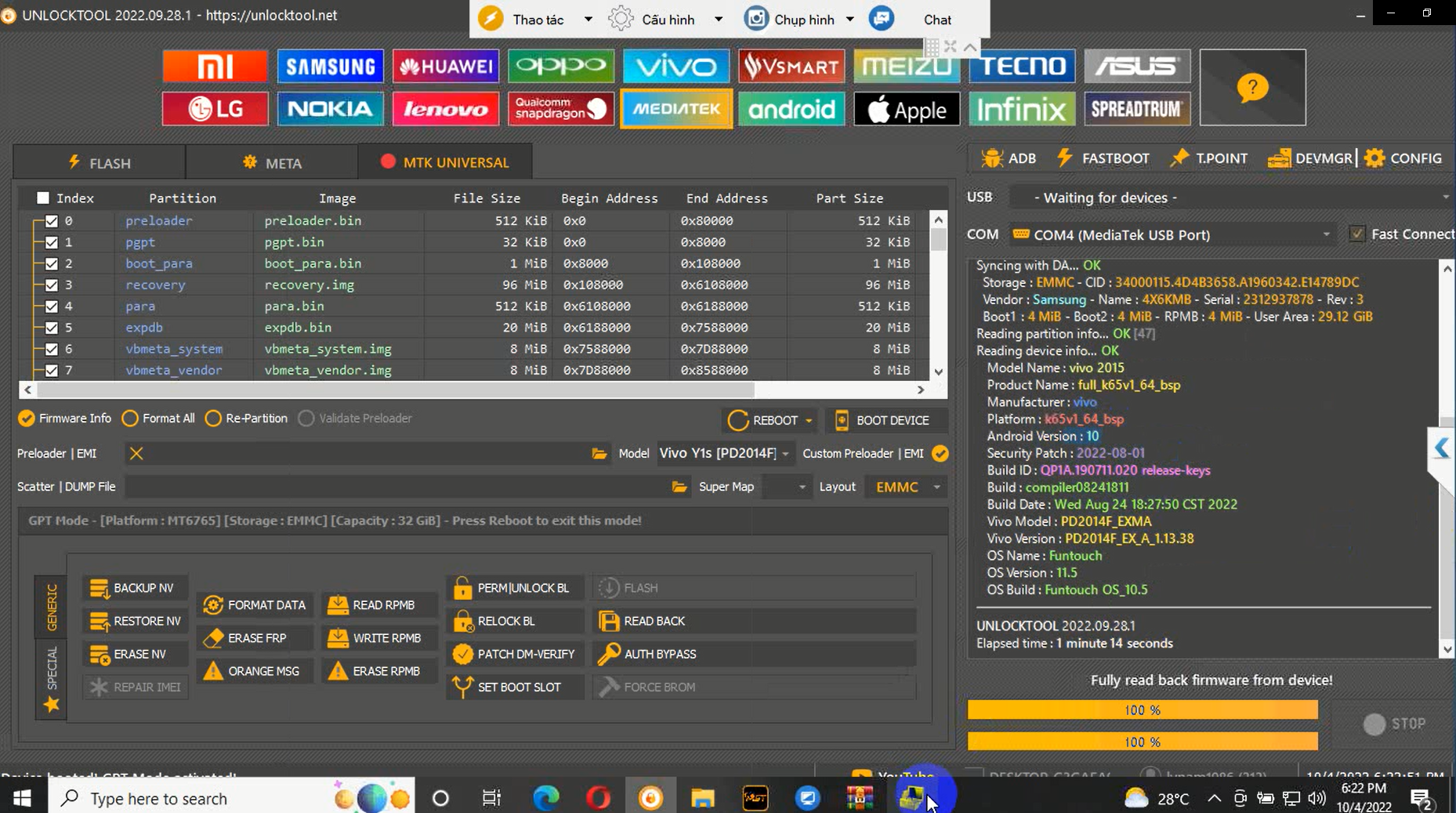The image size is (1456, 813).
Task: Expand the COM port dropdown
Action: pos(1326,234)
